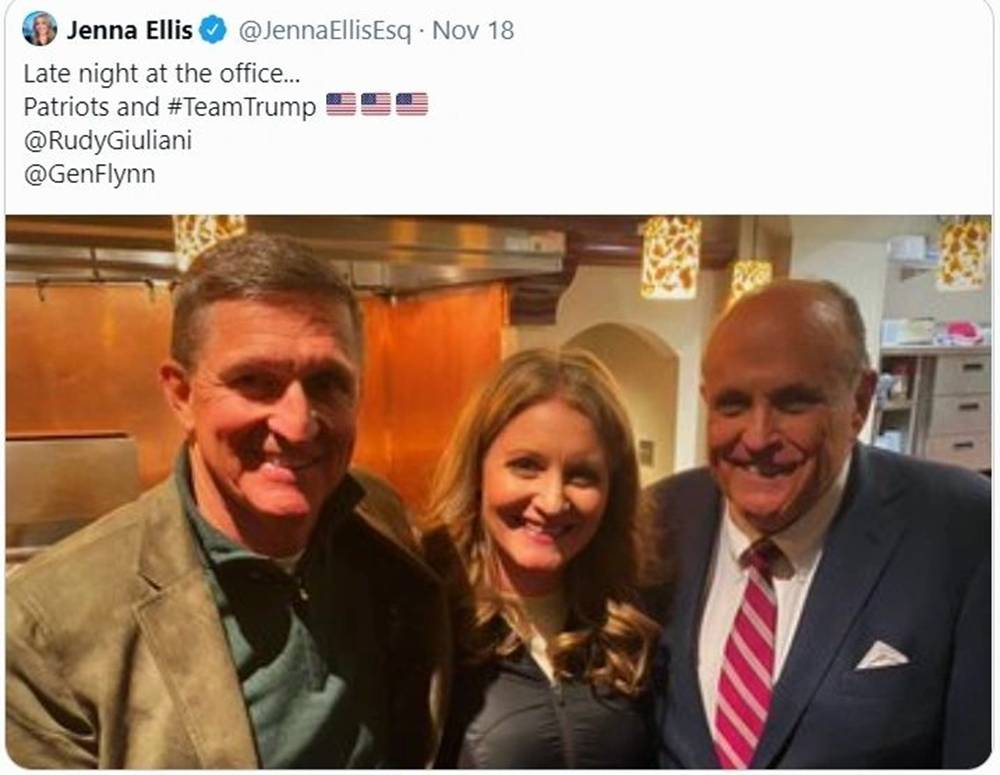The width and height of the screenshot is (1000, 775).
Task: Open the Jenna Ellis display name
Action: click(x=129, y=30)
